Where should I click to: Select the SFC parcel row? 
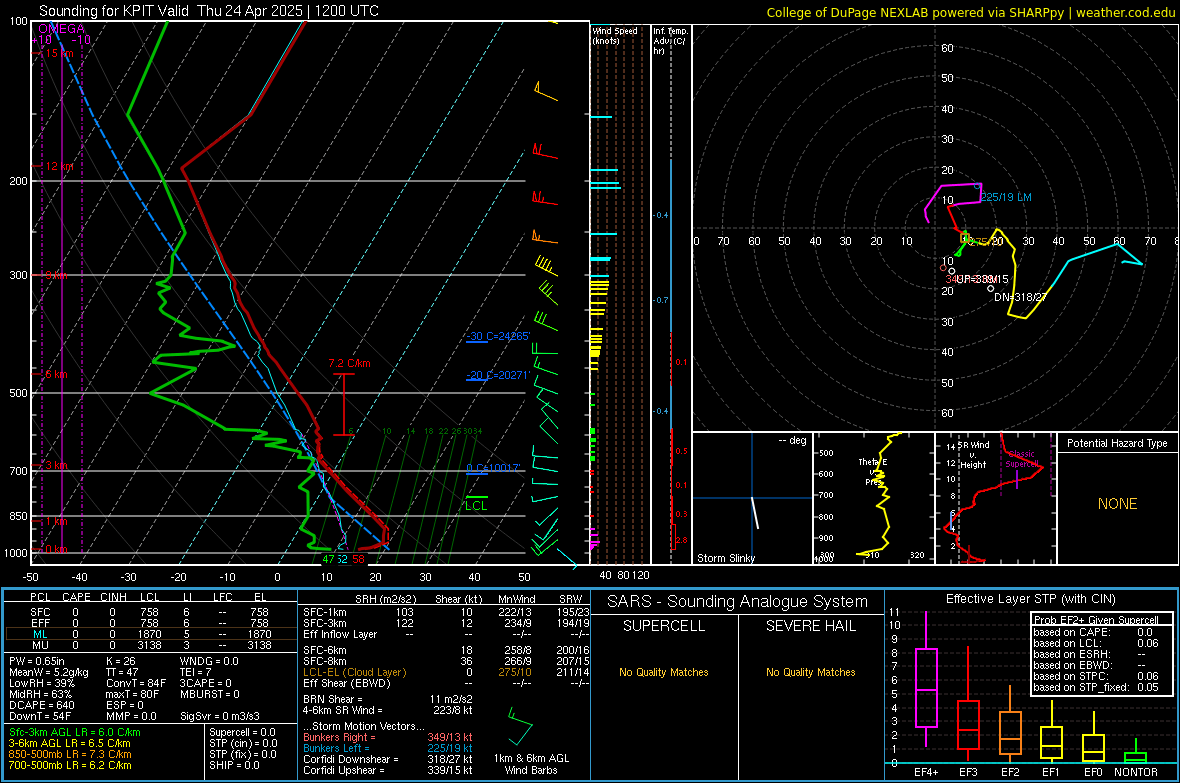pyautogui.click(x=149, y=612)
